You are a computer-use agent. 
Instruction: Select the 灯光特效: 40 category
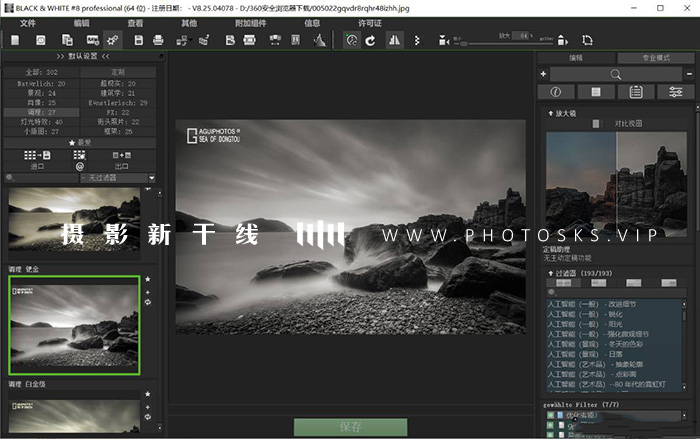[42, 121]
